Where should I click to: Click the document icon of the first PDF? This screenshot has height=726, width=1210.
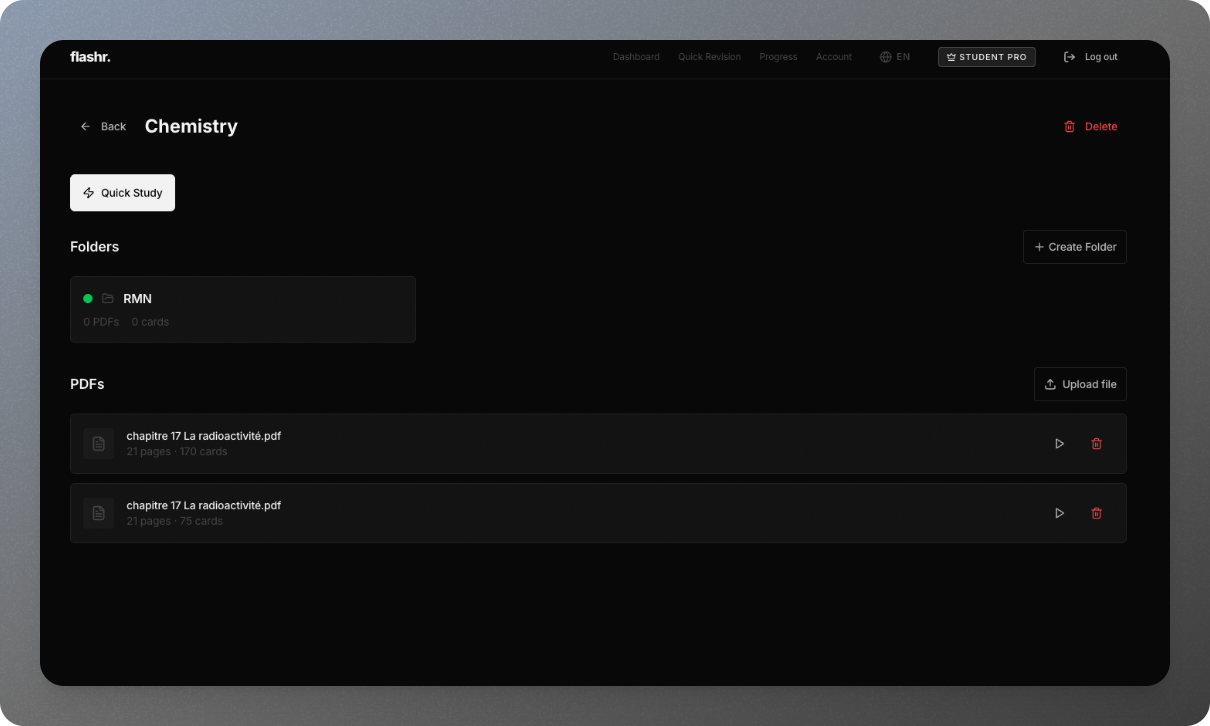pyautogui.click(x=98, y=443)
